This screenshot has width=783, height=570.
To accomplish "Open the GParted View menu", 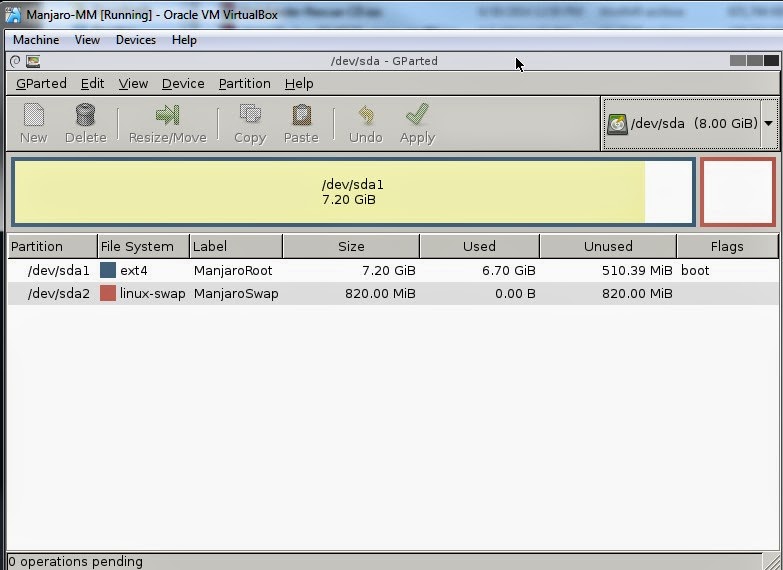I will [133, 83].
